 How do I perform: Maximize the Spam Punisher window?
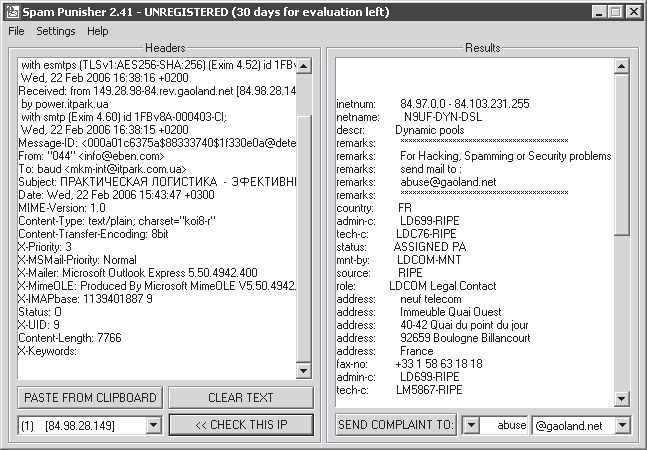click(x=615, y=12)
